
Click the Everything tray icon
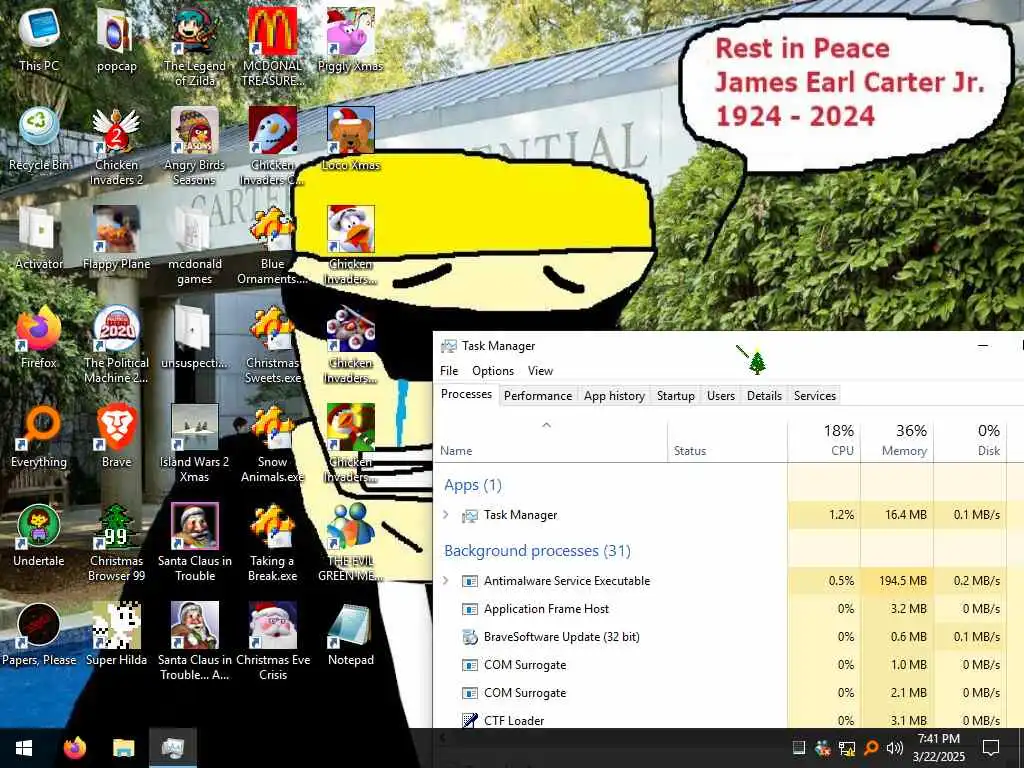[871, 748]
